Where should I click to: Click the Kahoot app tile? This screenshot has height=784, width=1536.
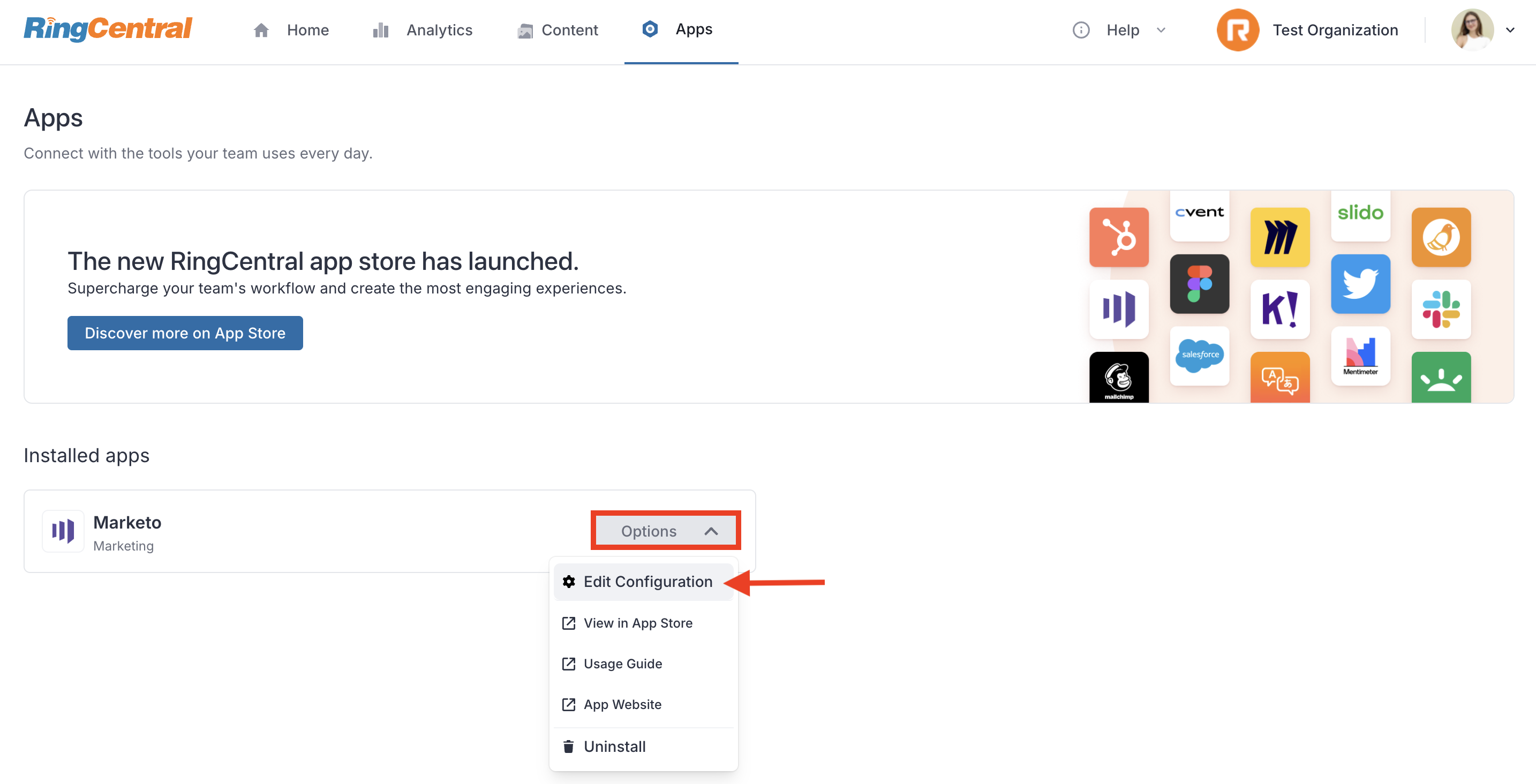point(1279,310)
